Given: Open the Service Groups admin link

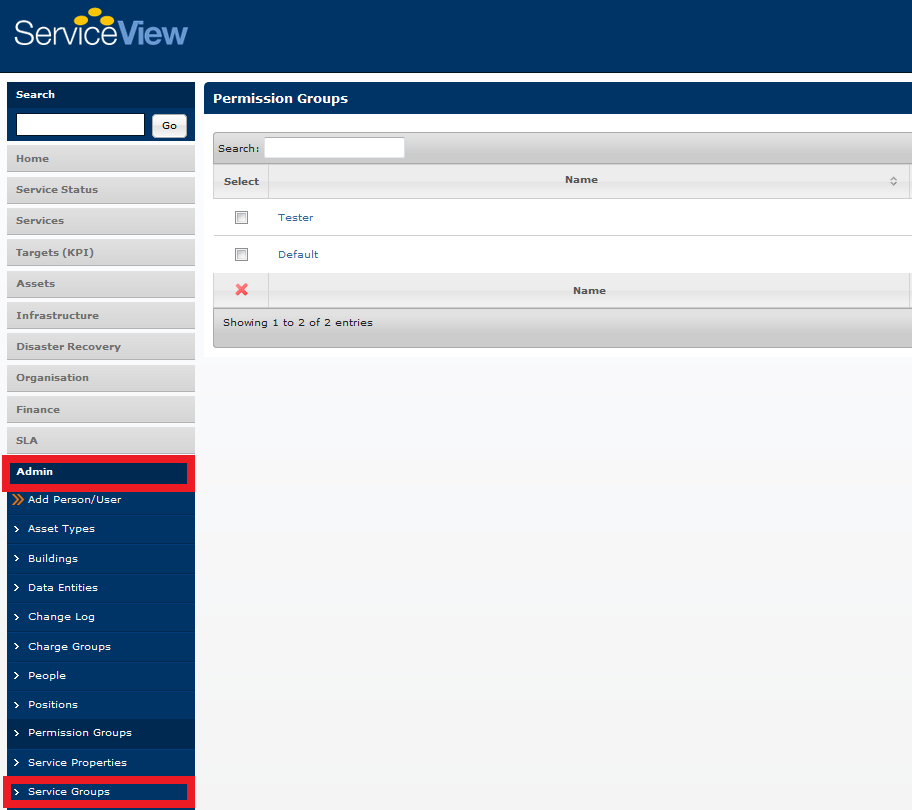Looking at the screenshot, I should 69,791.
